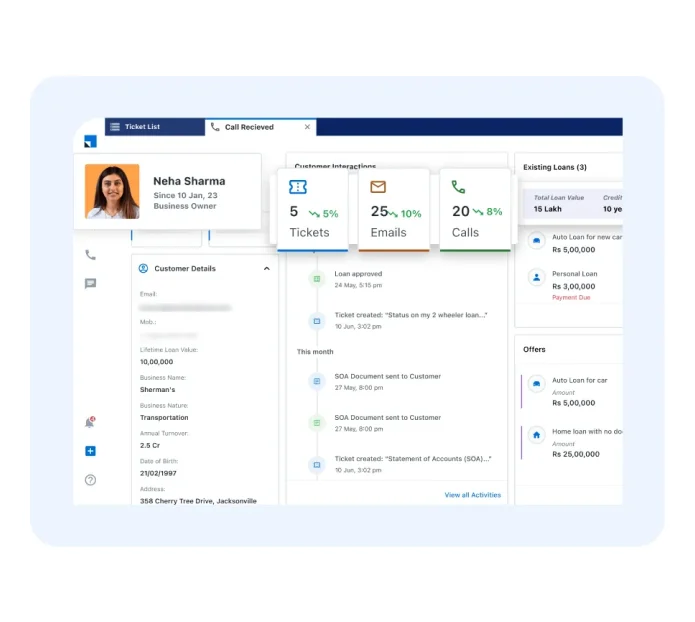The image size is (695, 622).
Task: Collapse the Customer Details section
Action: 266,269
